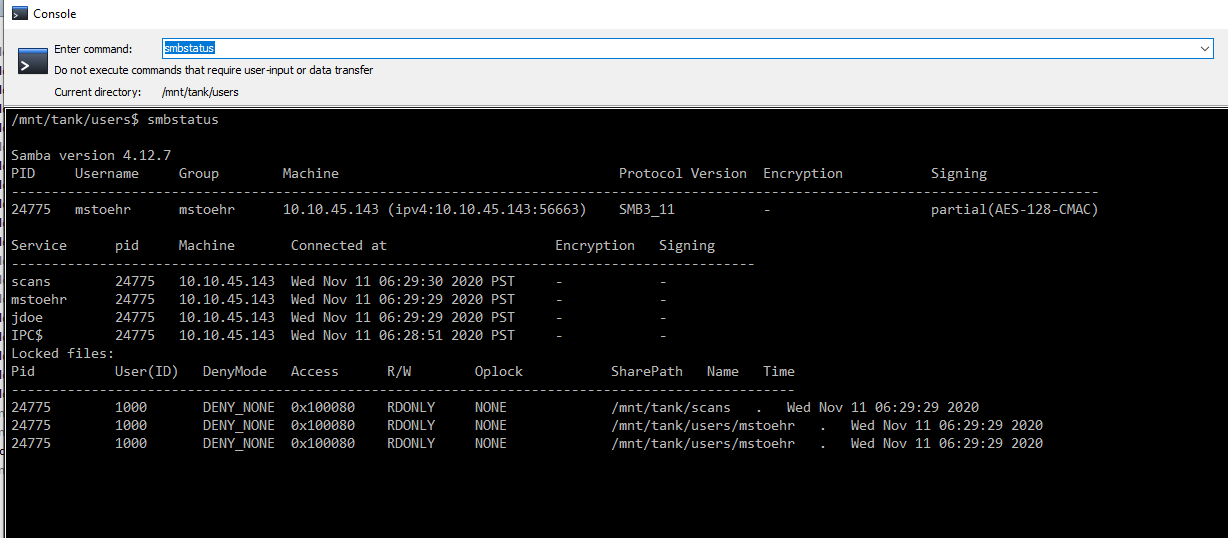
Task: Click the Enter command label
Action: pyautogui.click(x=93, y=49)
